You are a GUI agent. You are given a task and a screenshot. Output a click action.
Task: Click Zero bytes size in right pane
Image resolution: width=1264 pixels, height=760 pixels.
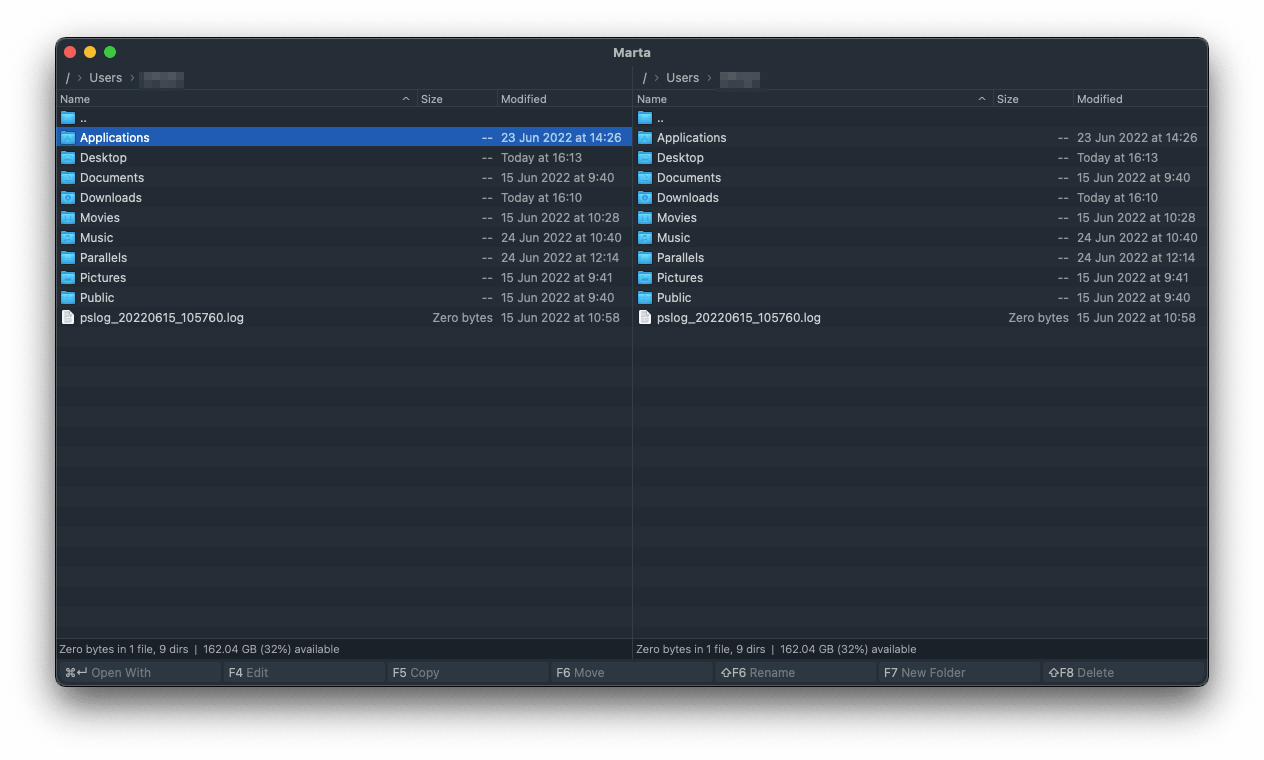pyautogui.click(x=1038, y=318)
